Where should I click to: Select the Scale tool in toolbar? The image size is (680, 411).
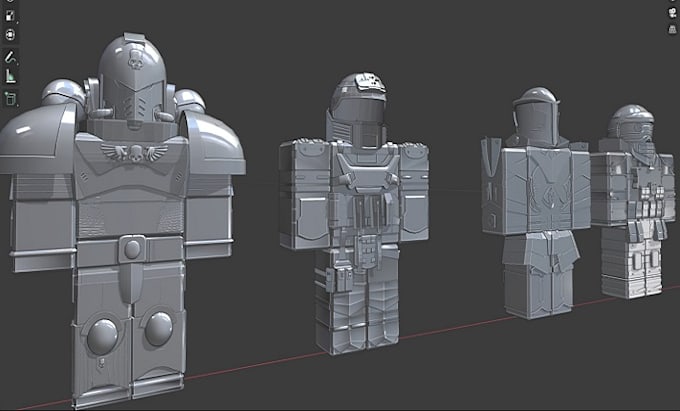(x=10, y=16)
